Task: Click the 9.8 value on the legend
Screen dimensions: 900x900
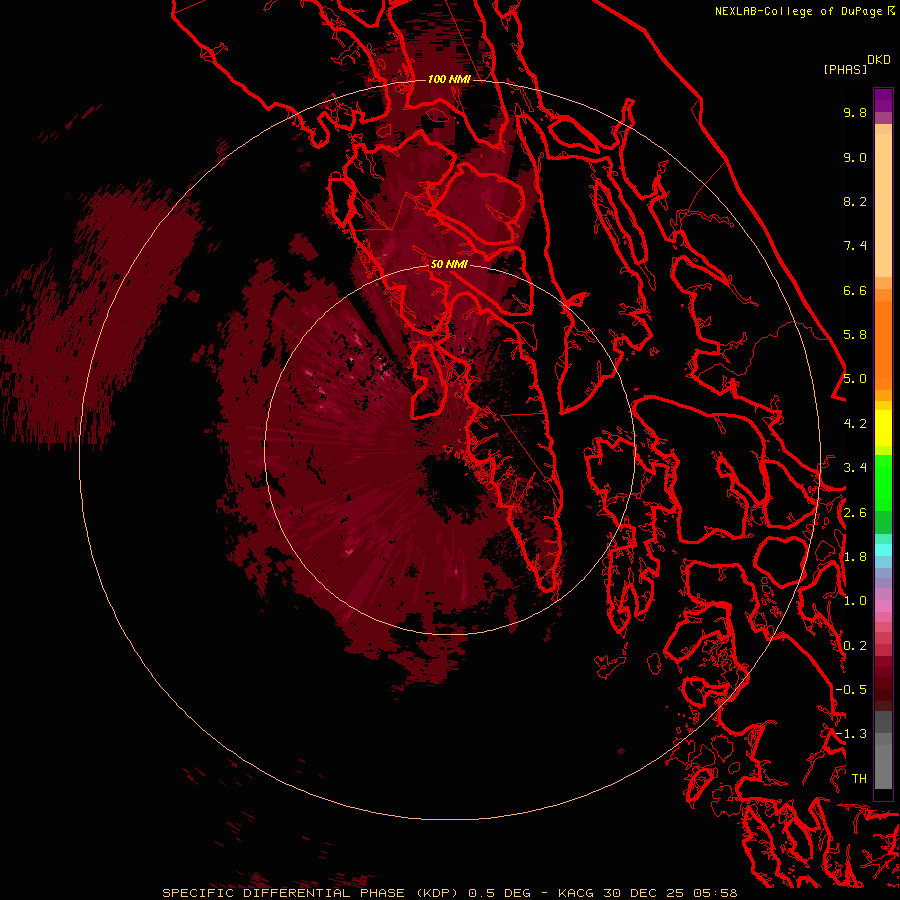Action: coord(855,112)
